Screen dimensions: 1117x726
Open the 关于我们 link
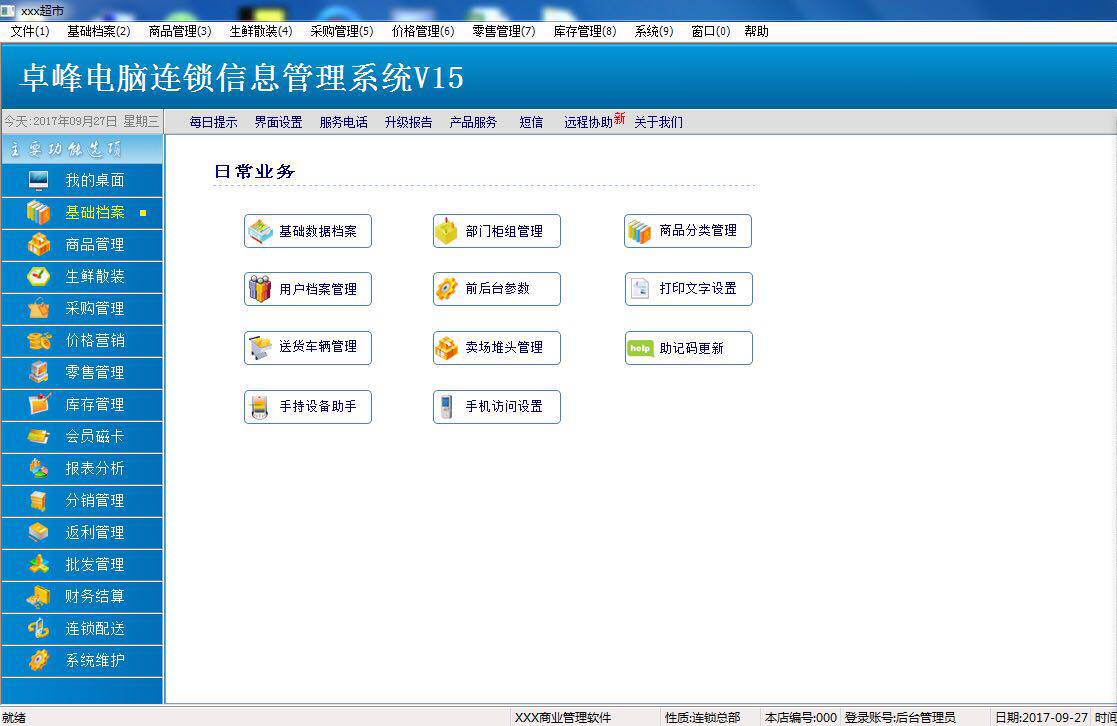click(x=658, y=122)
